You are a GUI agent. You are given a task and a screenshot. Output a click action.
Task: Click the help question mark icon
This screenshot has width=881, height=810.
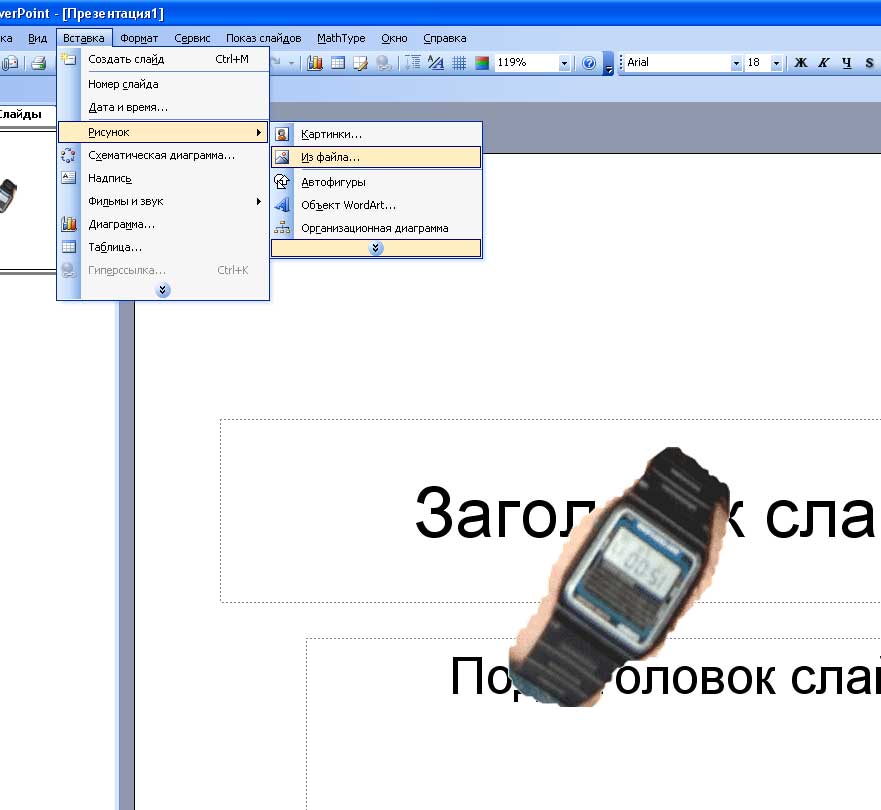point(589,63)
